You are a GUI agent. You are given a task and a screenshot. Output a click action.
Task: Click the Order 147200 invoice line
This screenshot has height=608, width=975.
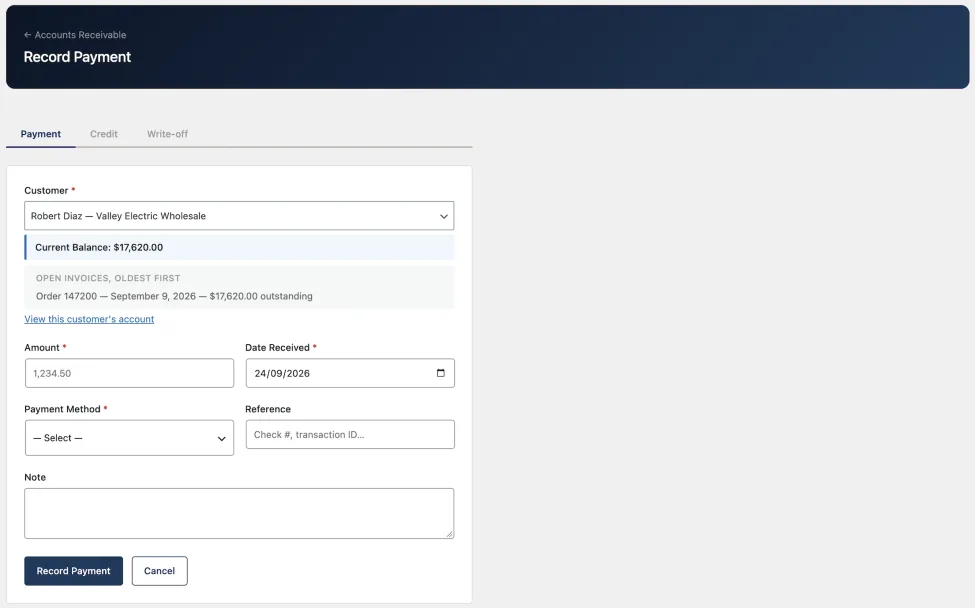coord(174,297)
